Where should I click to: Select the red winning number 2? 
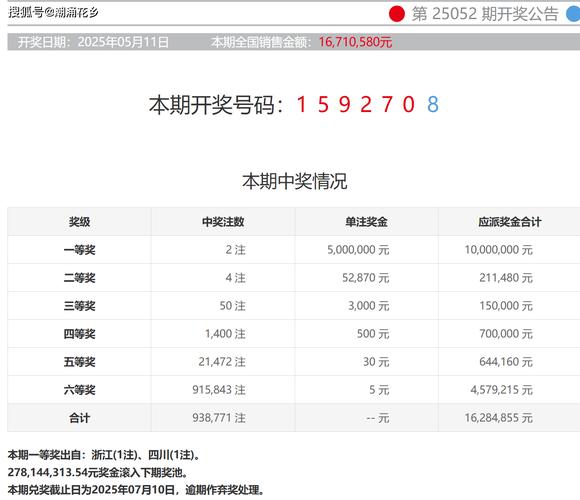pyautogui.click(x=366, y=105)
